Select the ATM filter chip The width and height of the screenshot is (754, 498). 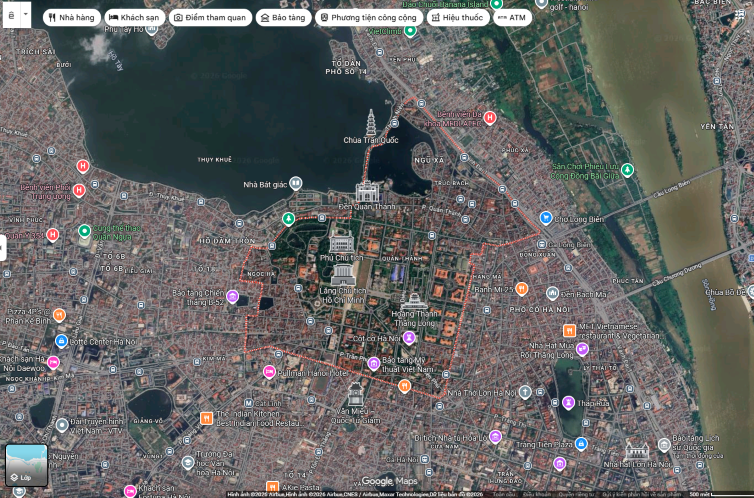coord(512,18)
